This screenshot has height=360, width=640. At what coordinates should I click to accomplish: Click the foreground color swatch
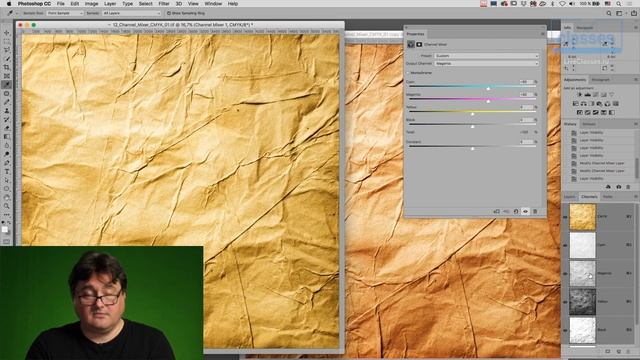coord(5,229)
